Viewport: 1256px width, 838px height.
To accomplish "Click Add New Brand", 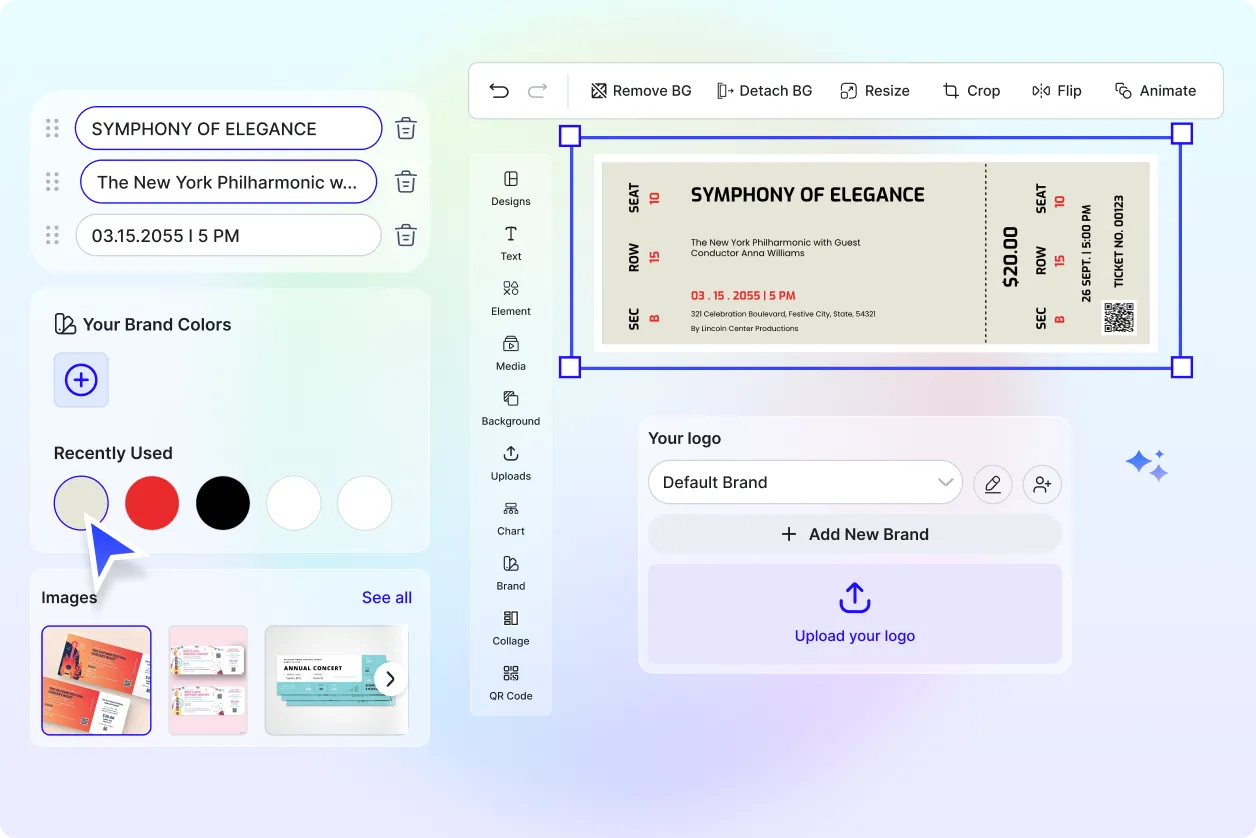I will tap(854, 534).
